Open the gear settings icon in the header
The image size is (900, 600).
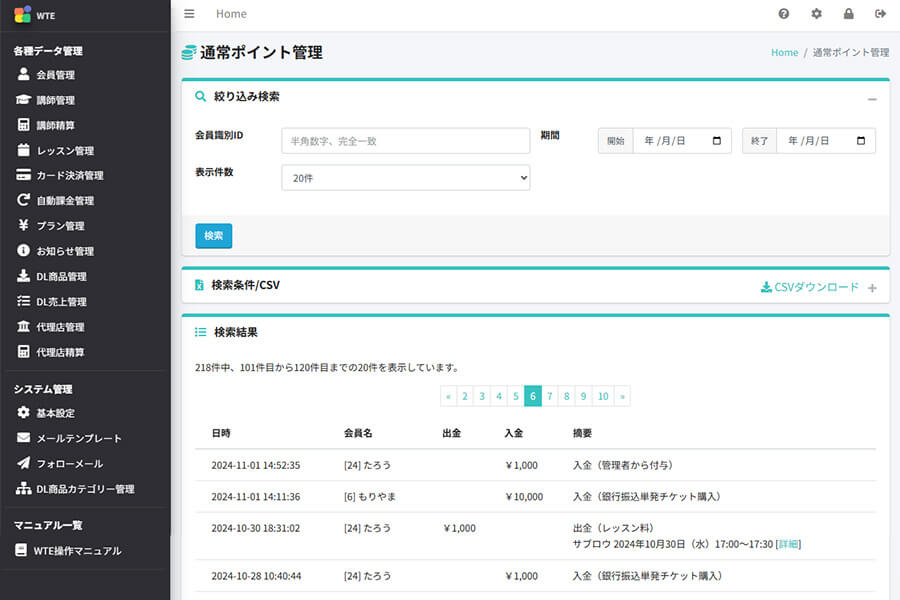(814, 14)
